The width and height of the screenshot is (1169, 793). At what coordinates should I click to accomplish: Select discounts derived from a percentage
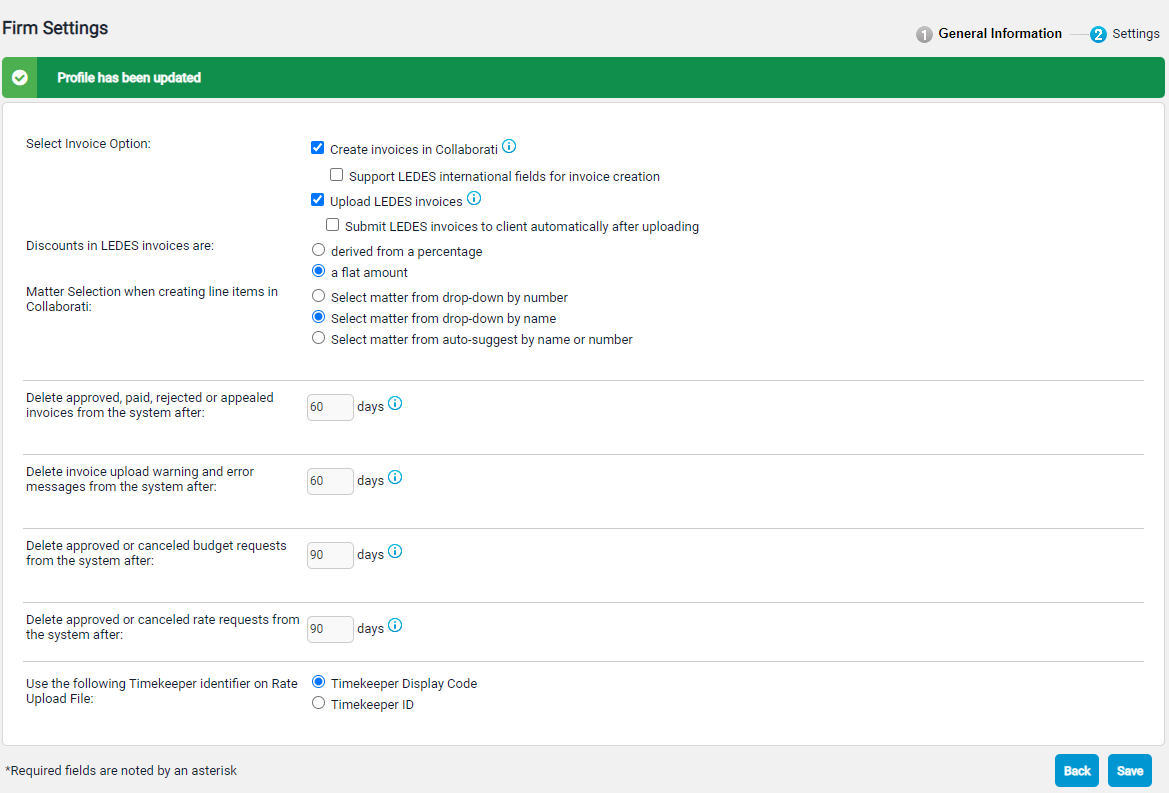point(319,250)
